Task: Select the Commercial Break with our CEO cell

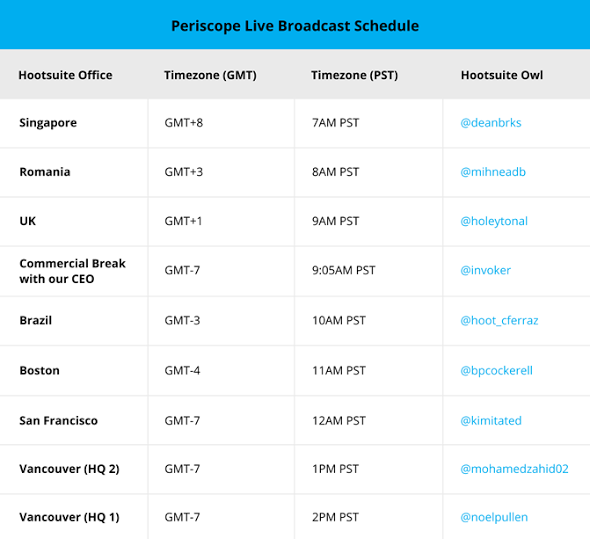Action: tap(72, 271)
